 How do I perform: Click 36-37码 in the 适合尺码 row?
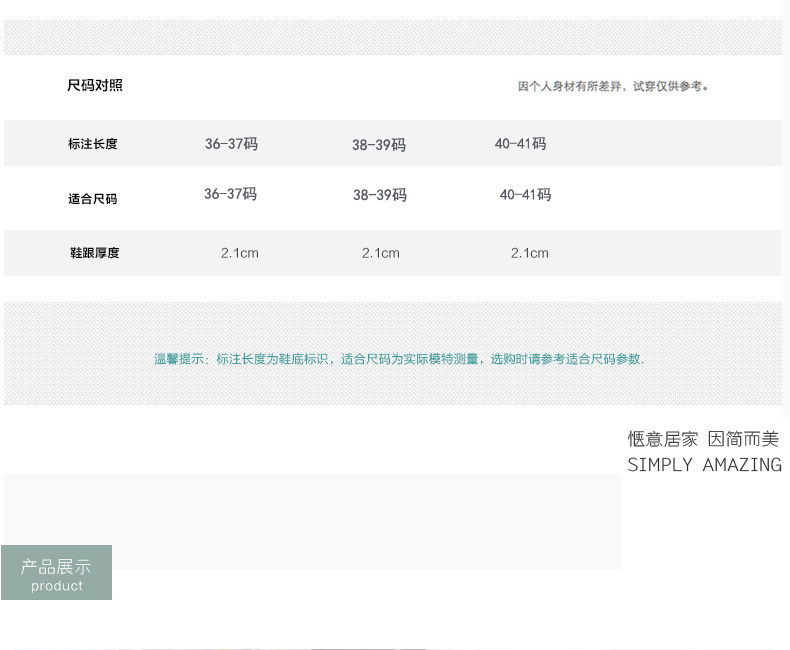230,193
